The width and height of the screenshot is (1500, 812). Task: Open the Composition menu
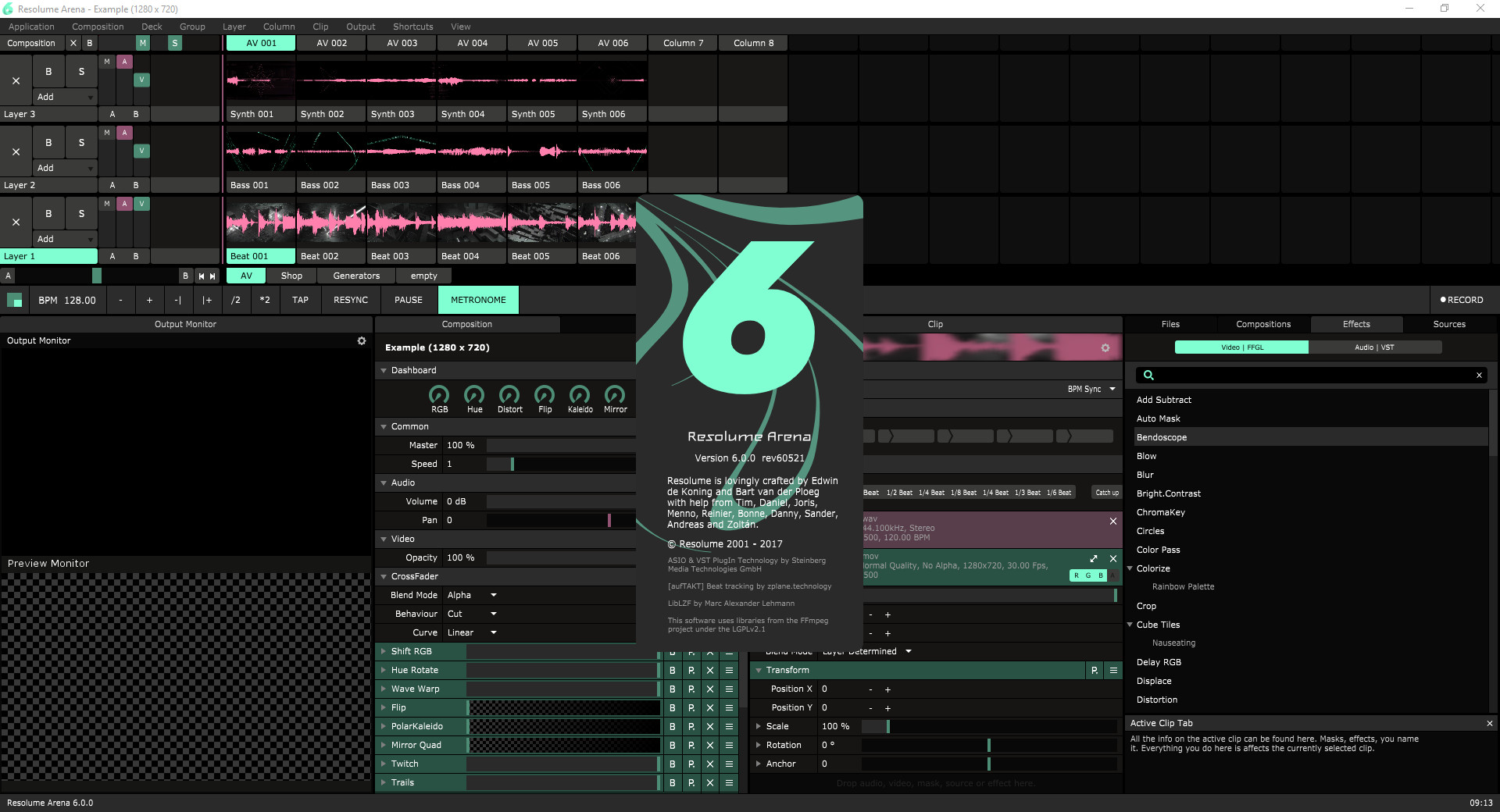coord(98,27)
